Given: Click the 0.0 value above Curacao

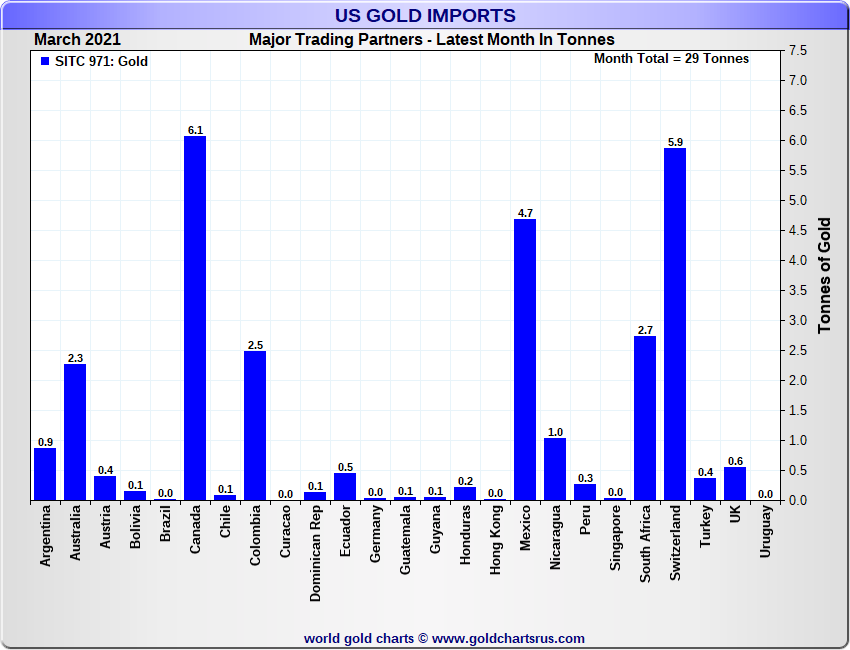Looking at the screenshot, I should point(285,494).
